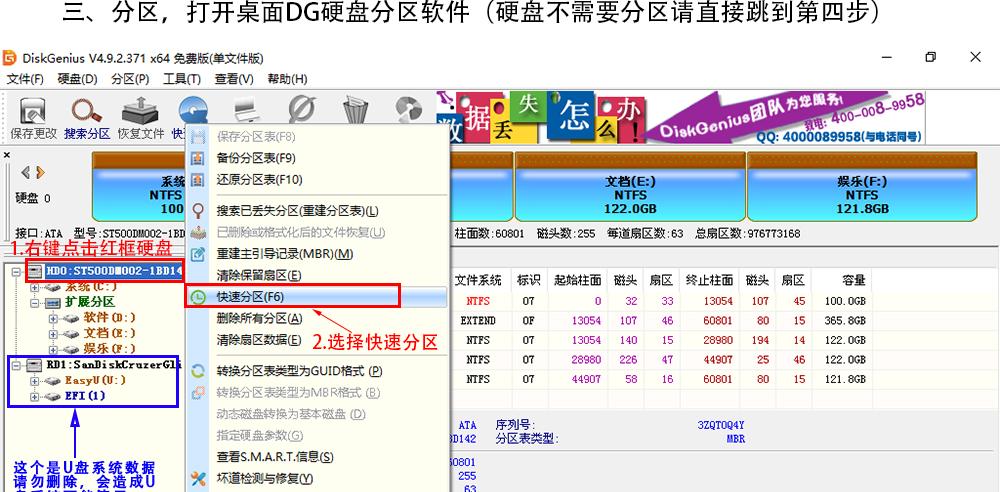The height and width of the screenshot is (492, 1000).
Task: Choose 坏道检测与修复(Y) menu item
Action: pyautogui.click(x=317, y=478)
